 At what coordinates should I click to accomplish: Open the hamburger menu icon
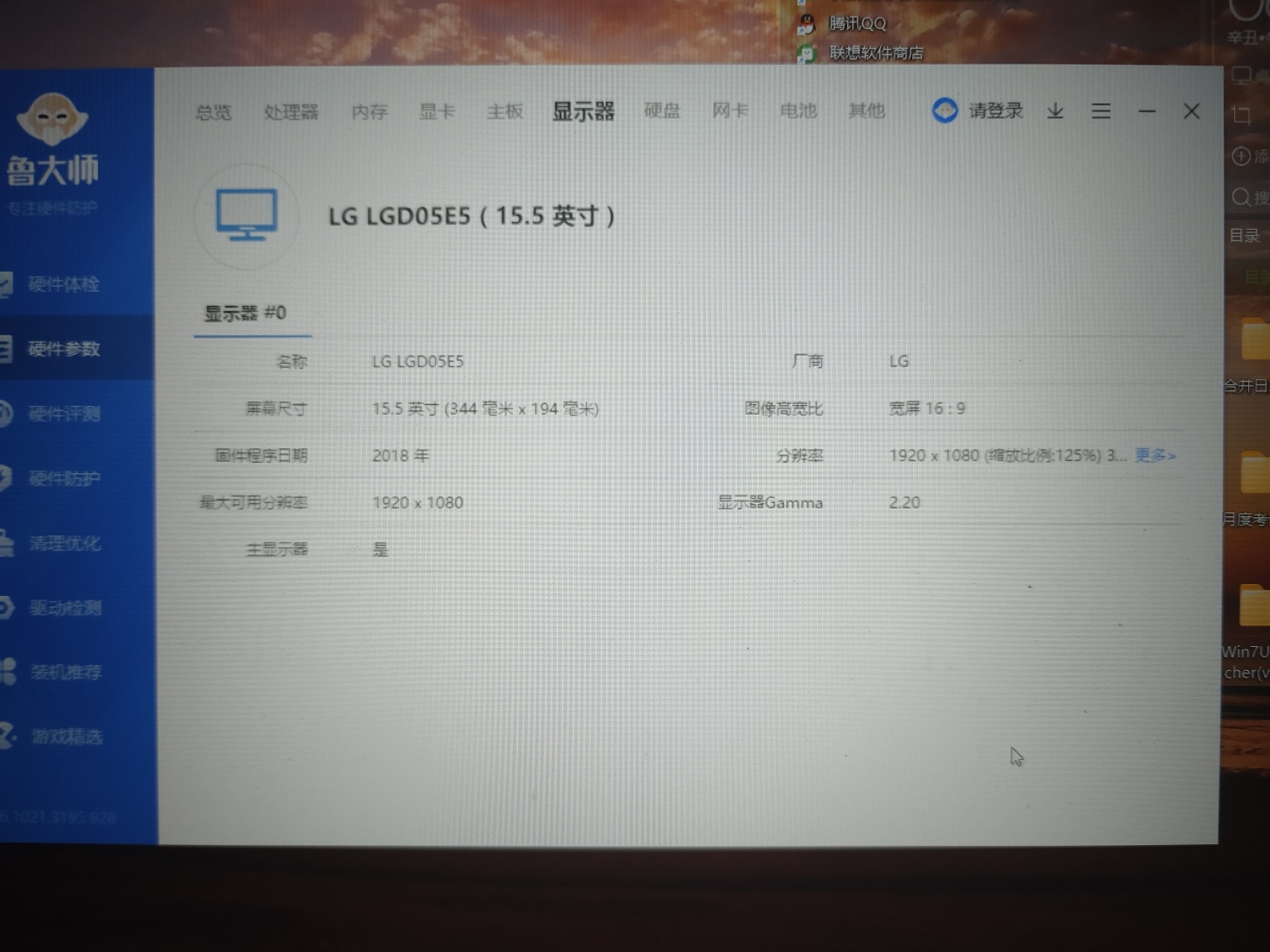coord(1101,110)
